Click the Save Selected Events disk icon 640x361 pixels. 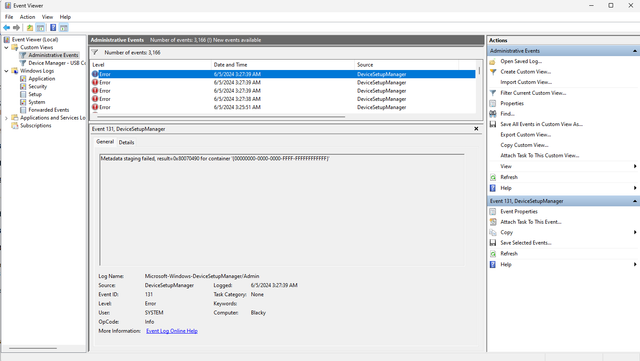click(493, 243)
